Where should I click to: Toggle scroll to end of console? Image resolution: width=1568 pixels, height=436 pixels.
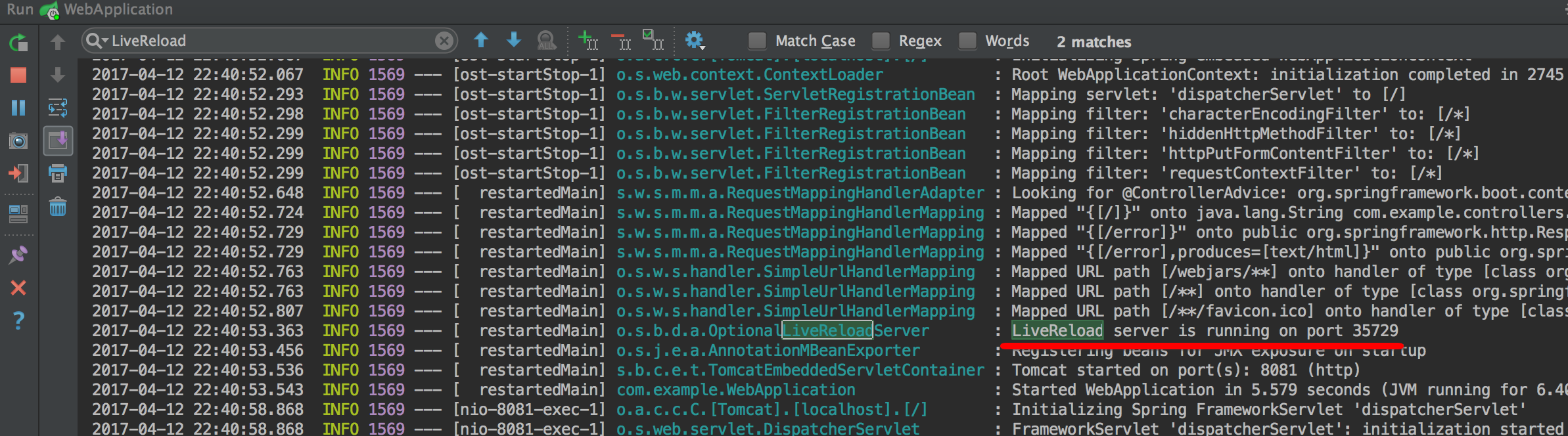pyautogui.click(x=58, y=141)
